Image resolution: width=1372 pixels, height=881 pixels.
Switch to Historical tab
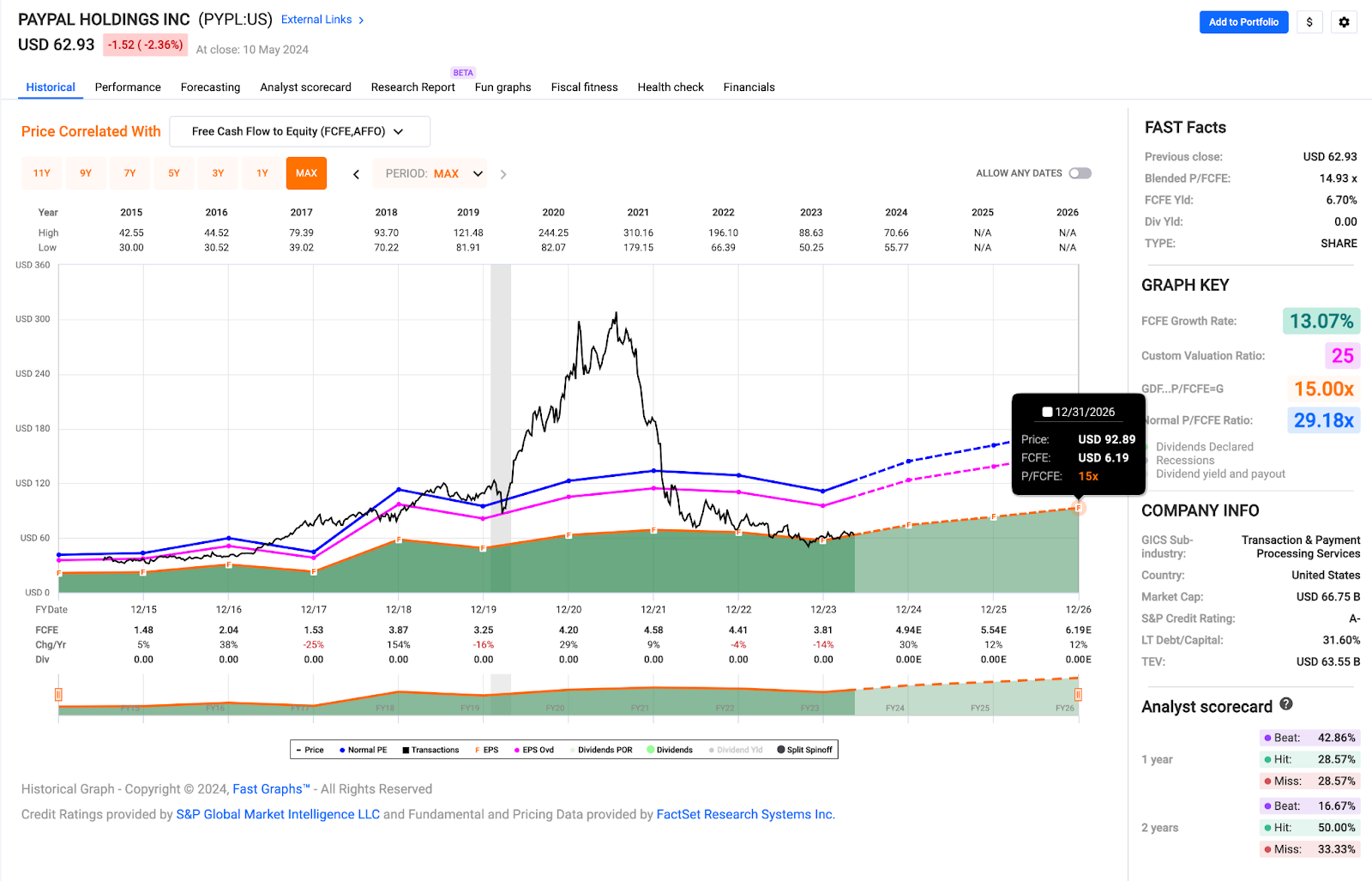pyautogui.click(x=51, y=87)
